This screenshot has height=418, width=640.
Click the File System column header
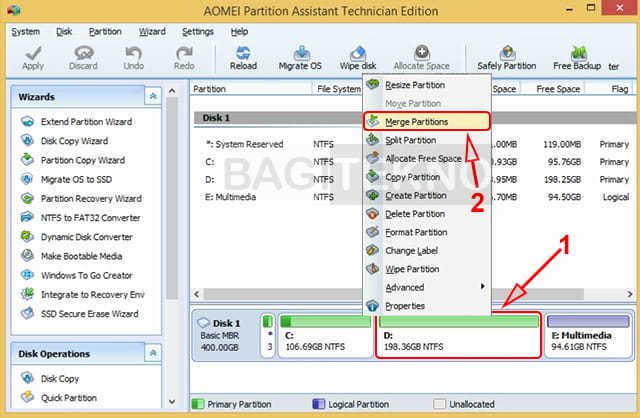(x=338, y=89)
